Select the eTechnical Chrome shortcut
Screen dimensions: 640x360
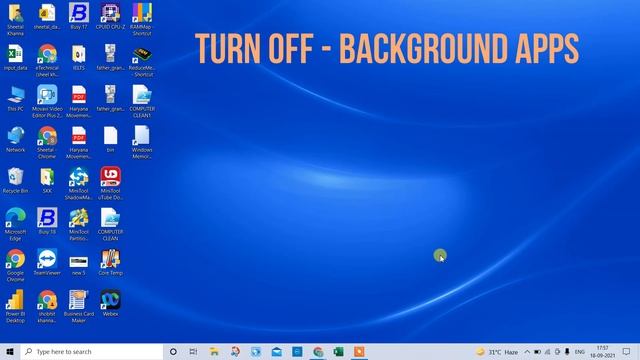point(47,54)
